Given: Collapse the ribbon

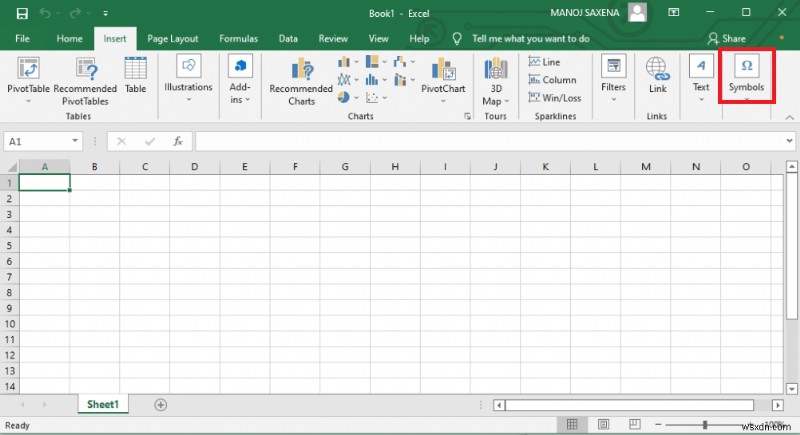Looking at the screenshot, I should 790,117.
